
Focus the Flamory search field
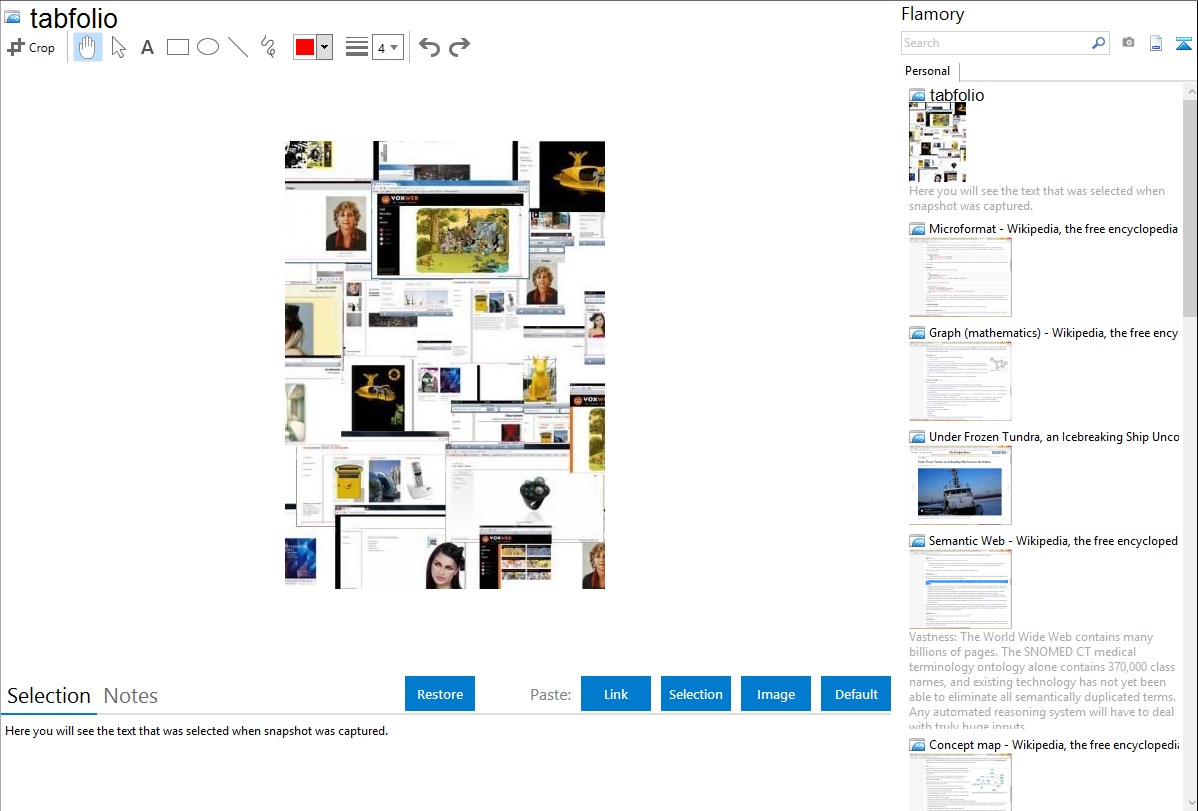pyautogui.click(x=995, y=43)
